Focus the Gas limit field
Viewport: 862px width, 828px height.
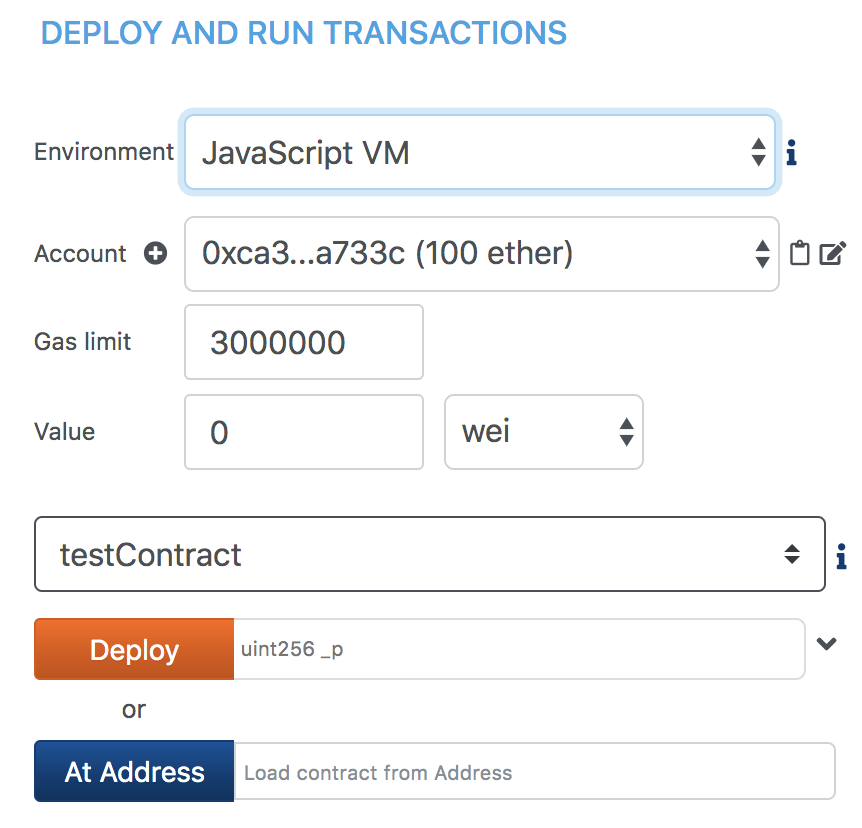[304, 343]
